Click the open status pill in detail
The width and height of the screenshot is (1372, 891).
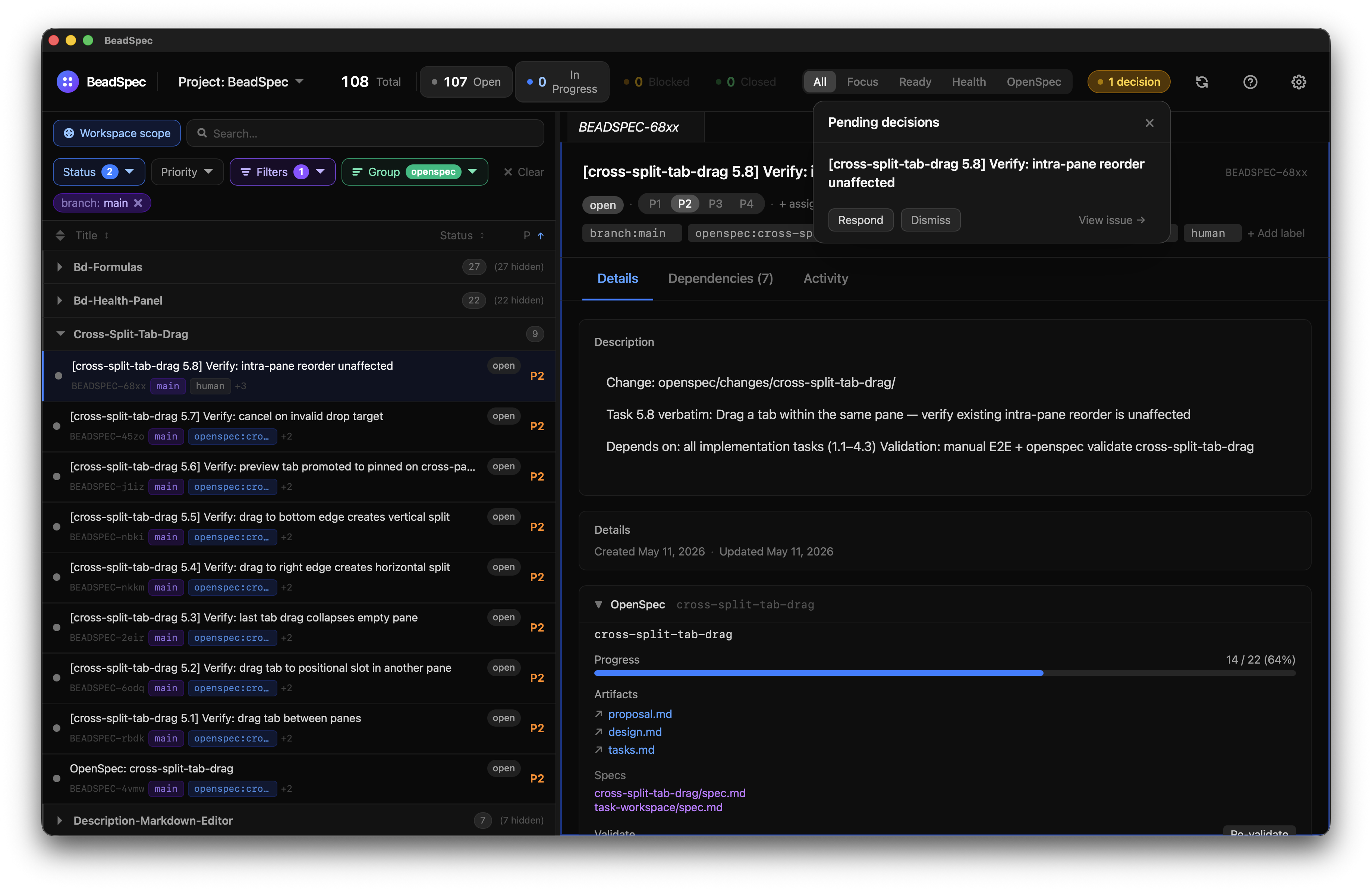(602, 205)
